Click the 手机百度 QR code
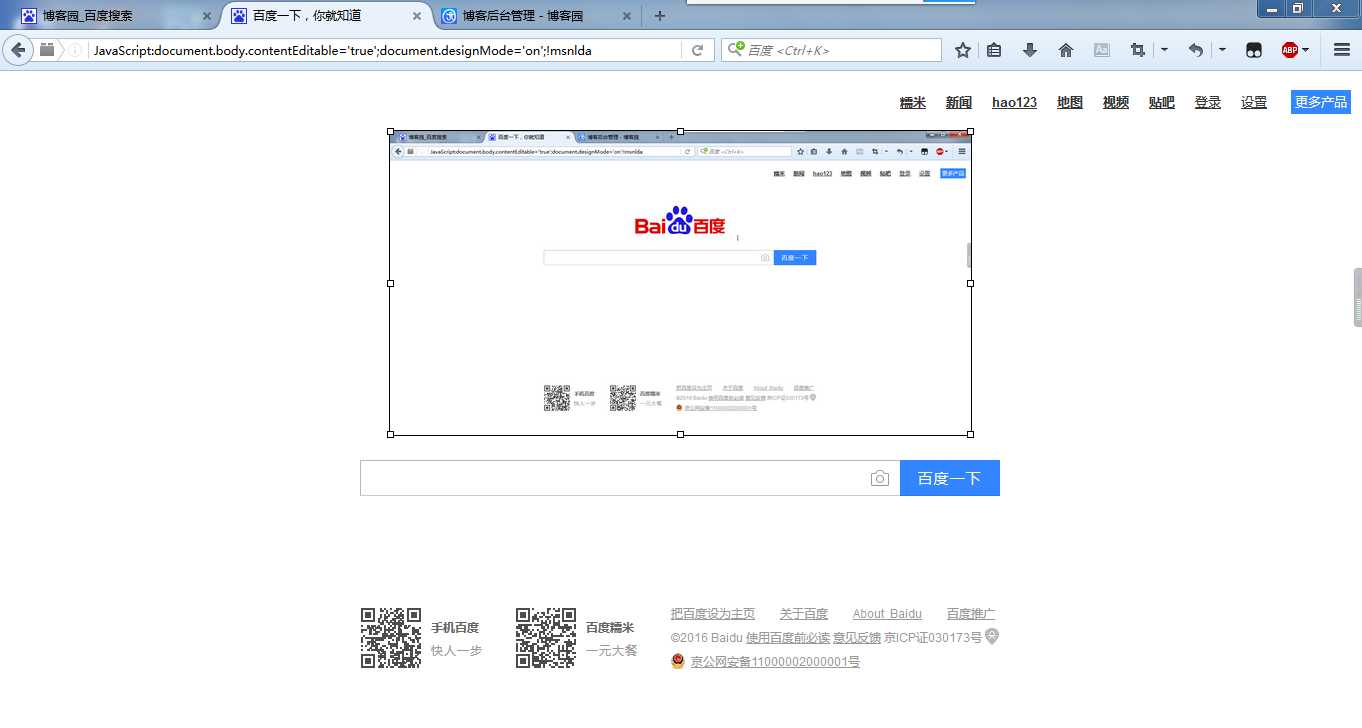This screenshot has width=1362, height=728. [x=391, y=638]
